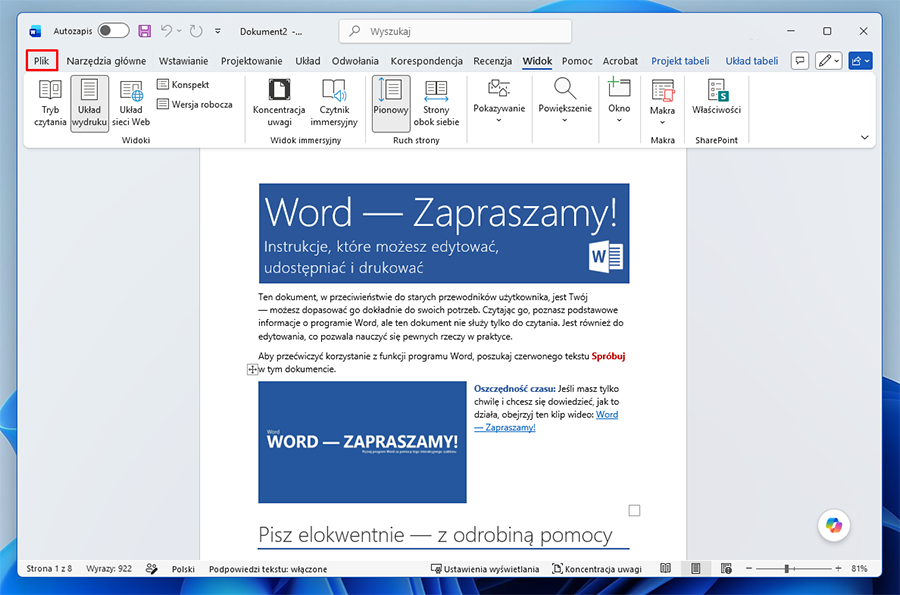The height and width of the screenshot is (595, 900).
Task: Open the Powiększenie dropdown
Action: coord(565,100)
